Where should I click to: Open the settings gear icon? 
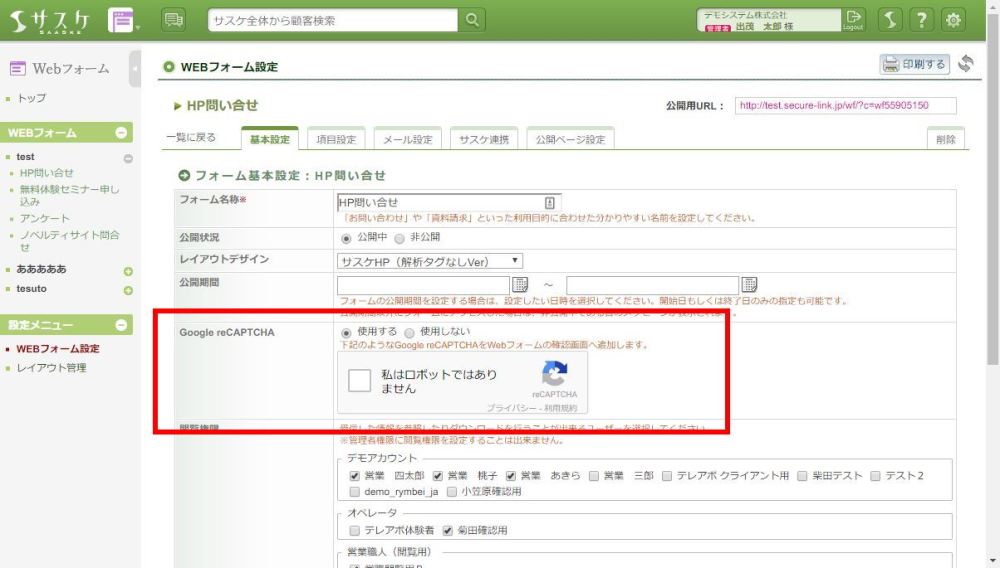(x=953, y=20)
